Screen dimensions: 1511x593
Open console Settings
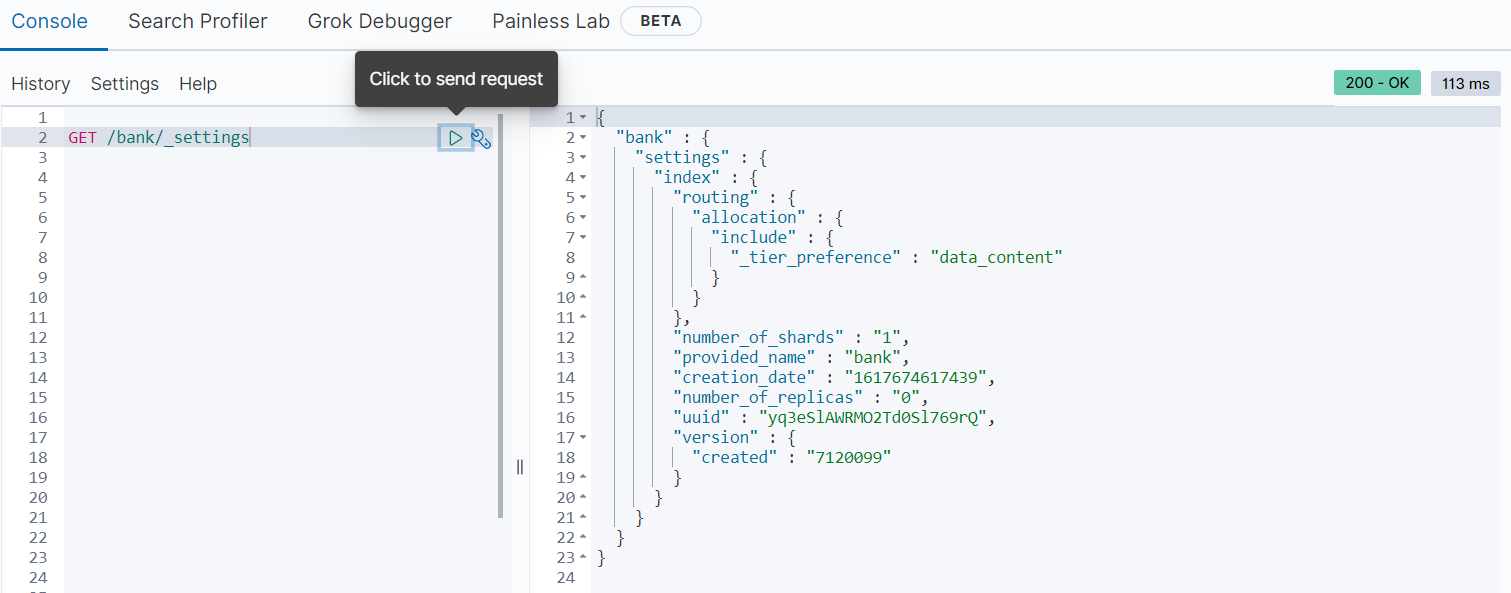pyautogui.click(x=124, y=84)
